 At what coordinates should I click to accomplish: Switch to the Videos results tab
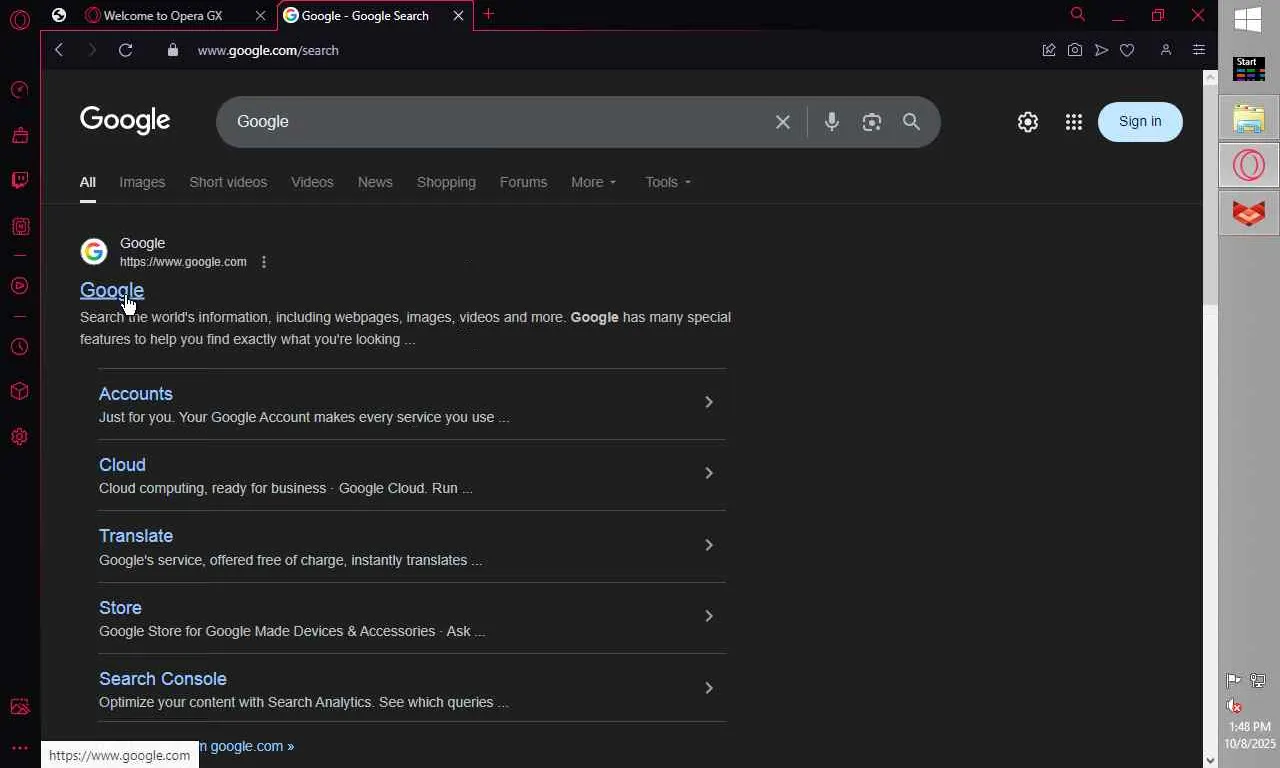click(x=312, y=182)
